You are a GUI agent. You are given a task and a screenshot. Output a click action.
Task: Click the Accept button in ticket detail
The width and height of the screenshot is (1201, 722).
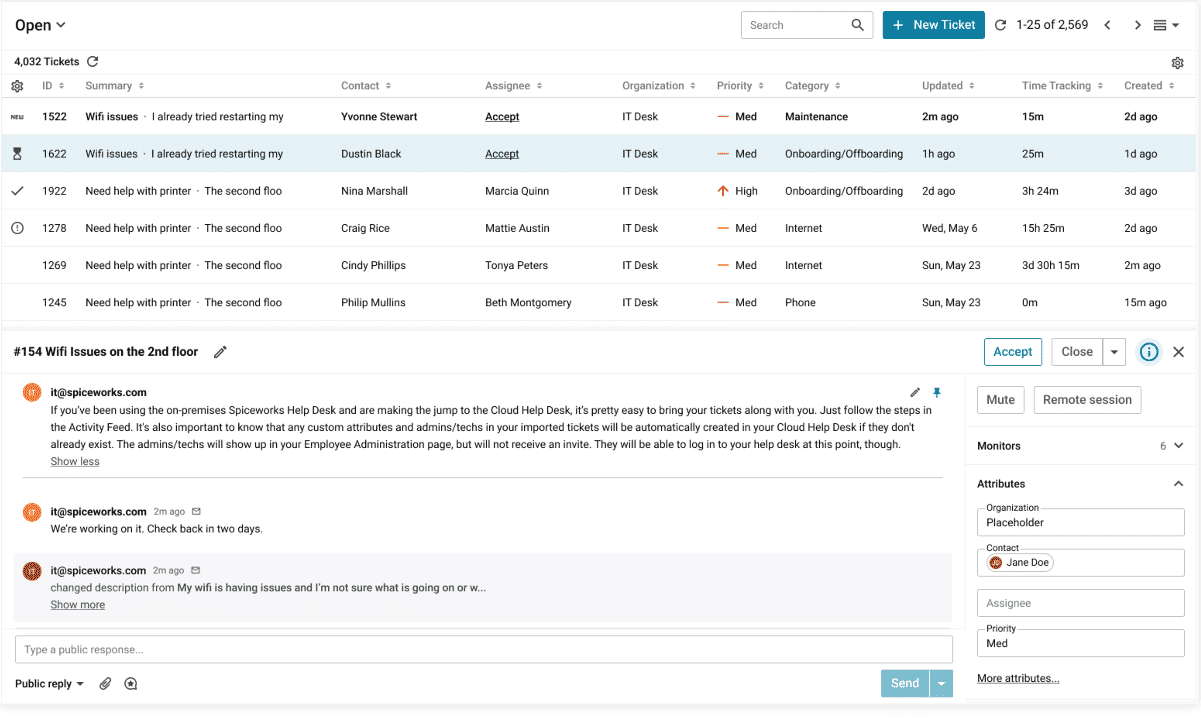1013,352
